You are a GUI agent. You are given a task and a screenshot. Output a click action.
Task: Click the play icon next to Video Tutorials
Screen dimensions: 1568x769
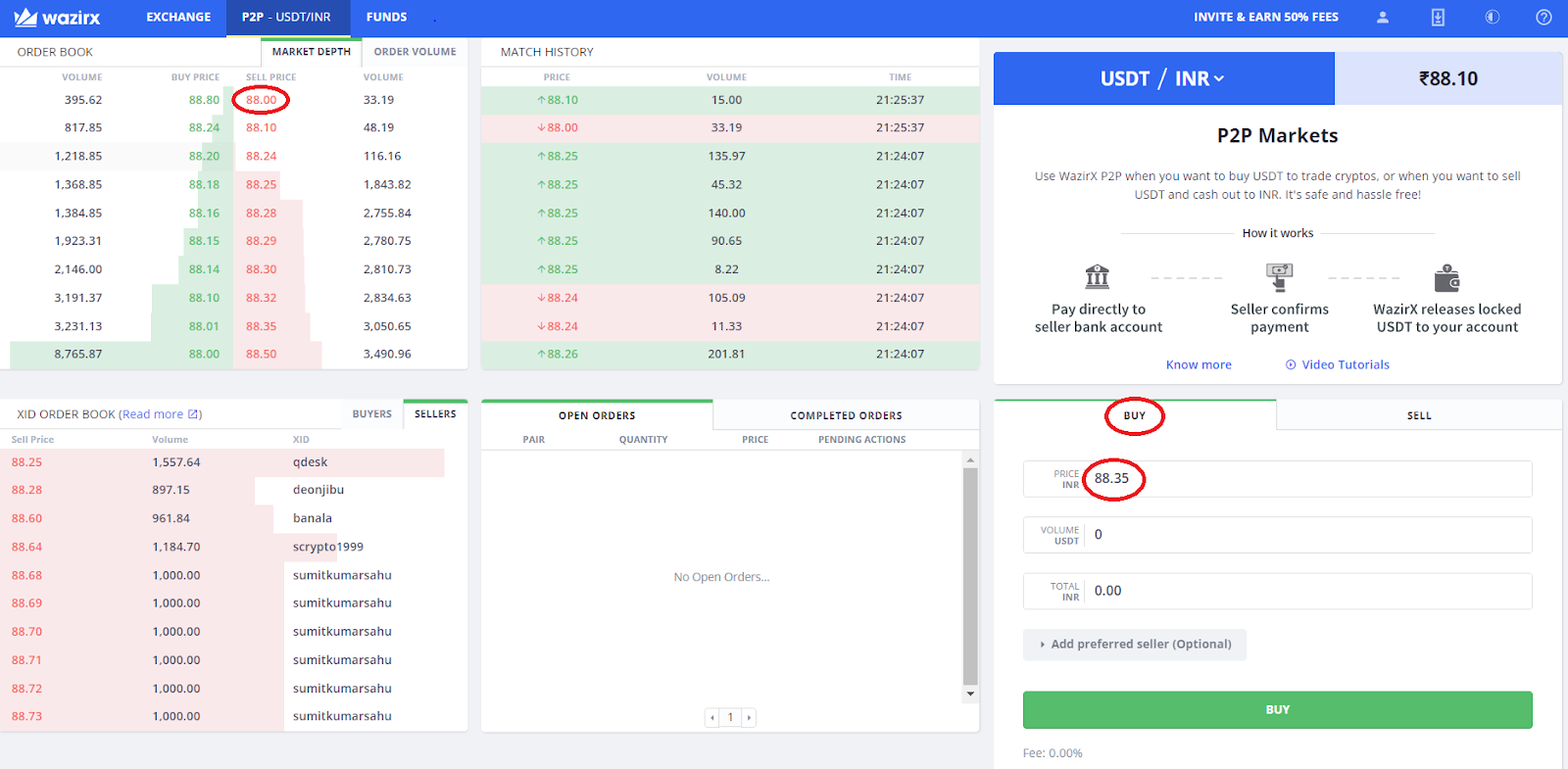pyautogui.click(x=1291, y=364)
